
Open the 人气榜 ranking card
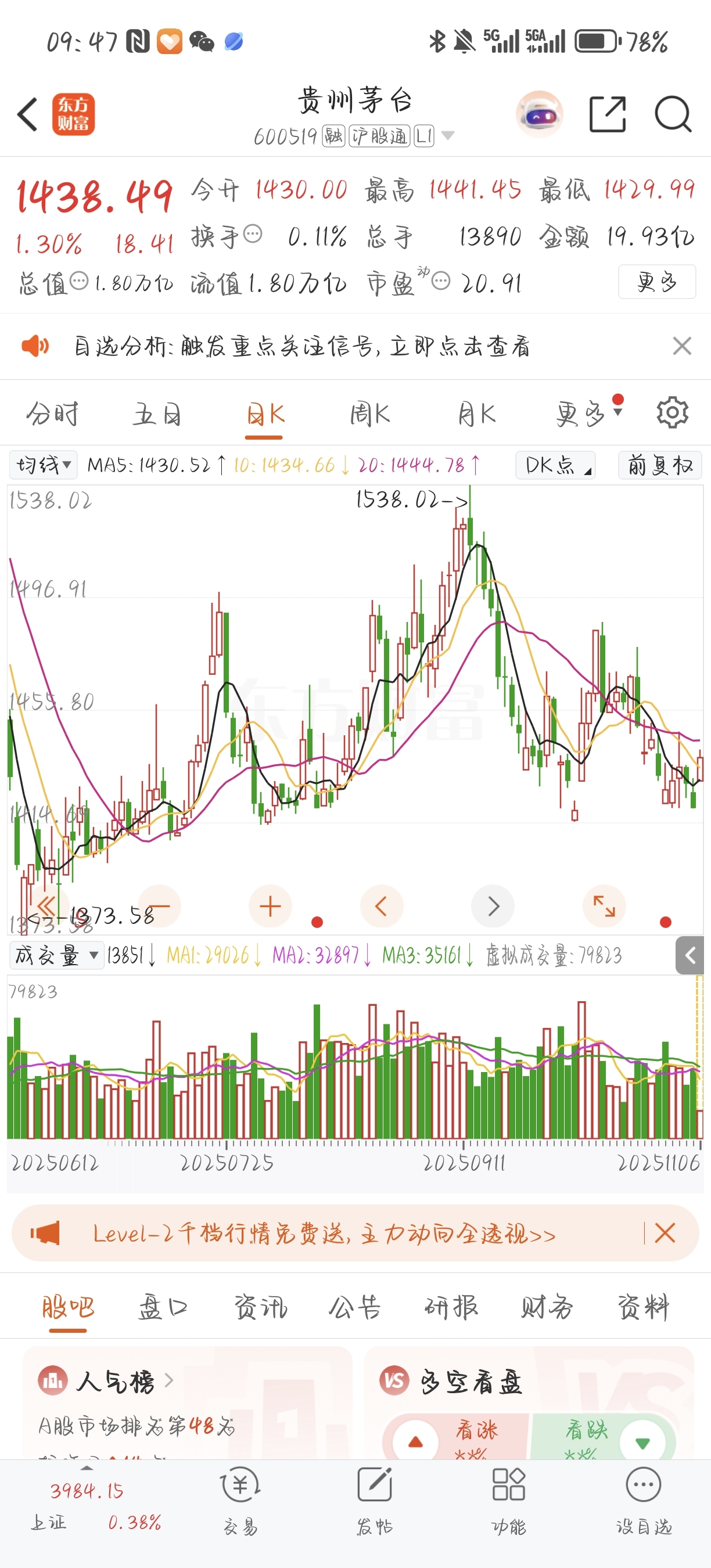[x=188, y=1402]
